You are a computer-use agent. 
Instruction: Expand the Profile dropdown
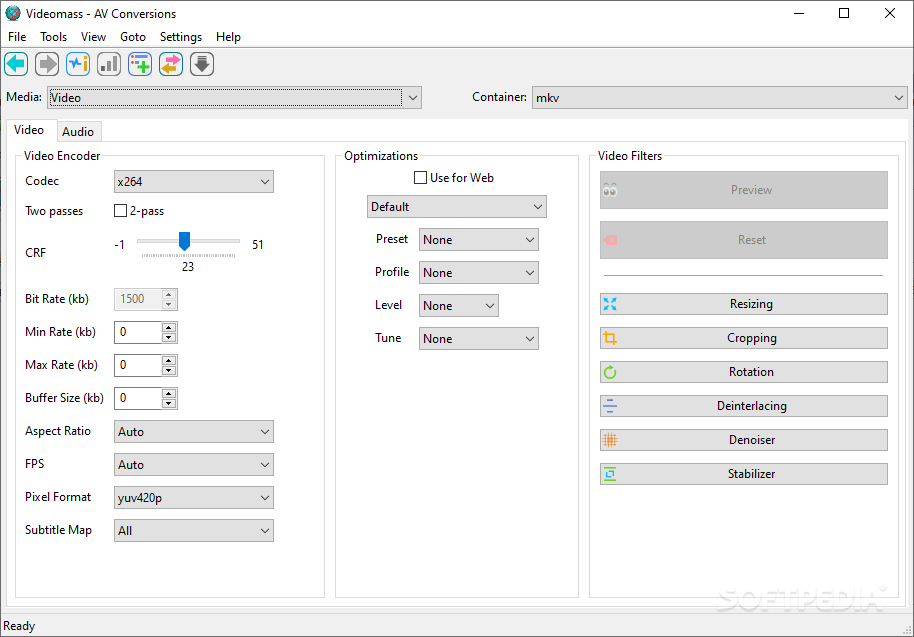coord(479,273)
